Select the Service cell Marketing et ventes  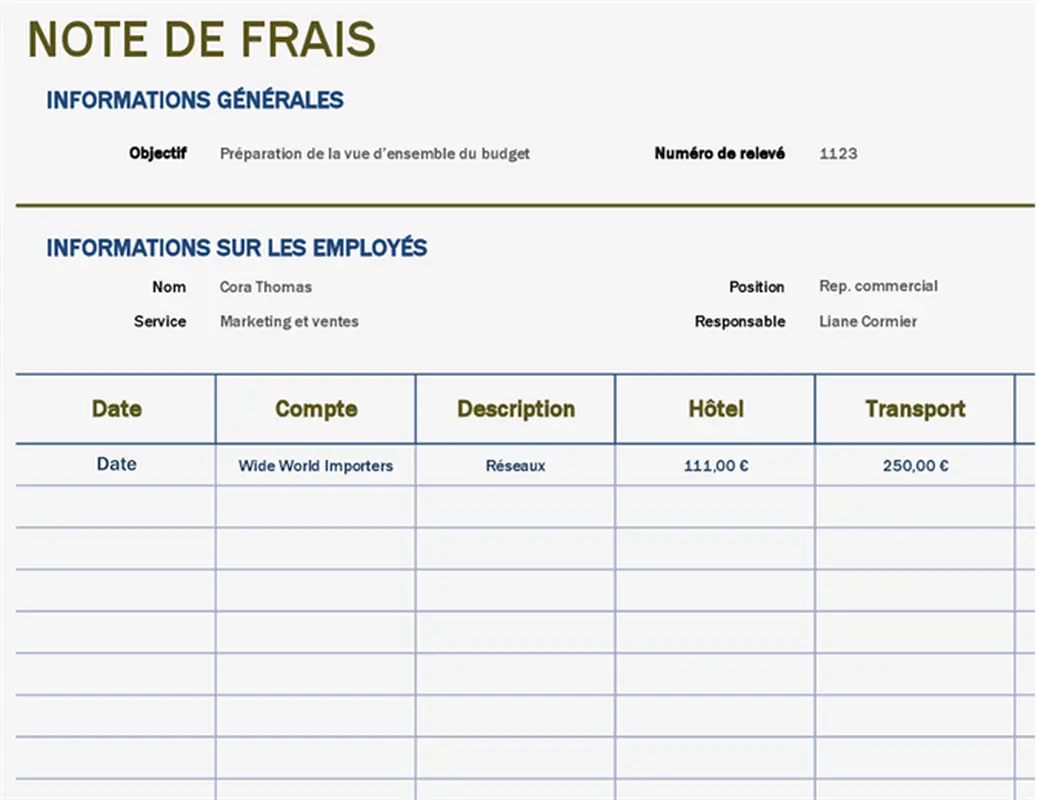pyautogui.click(x=289, y=321)
